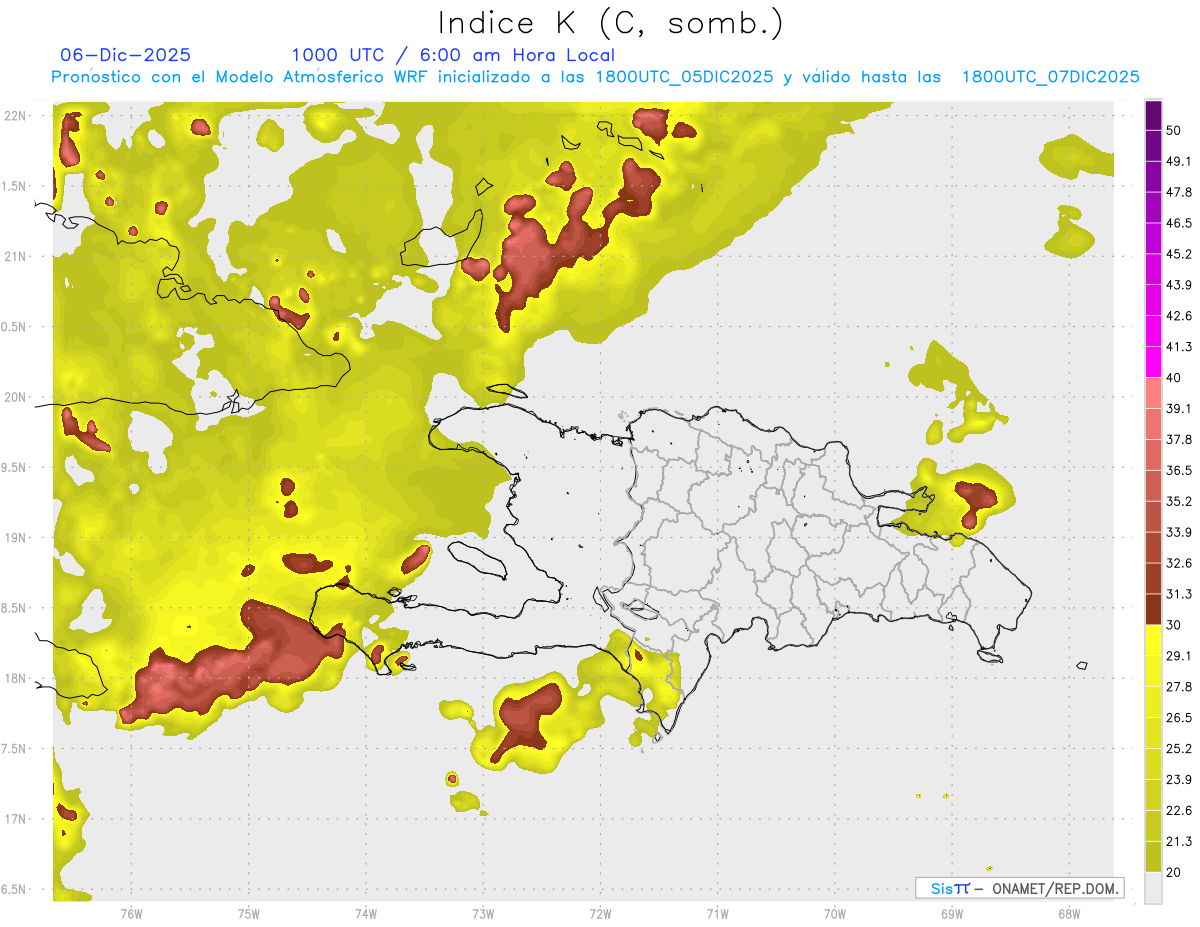Pick the olive swatch between 20 and 21.3
The width and height of the screenshot is (1200, 927).
pyautogui.click(x=1153, y=856)
